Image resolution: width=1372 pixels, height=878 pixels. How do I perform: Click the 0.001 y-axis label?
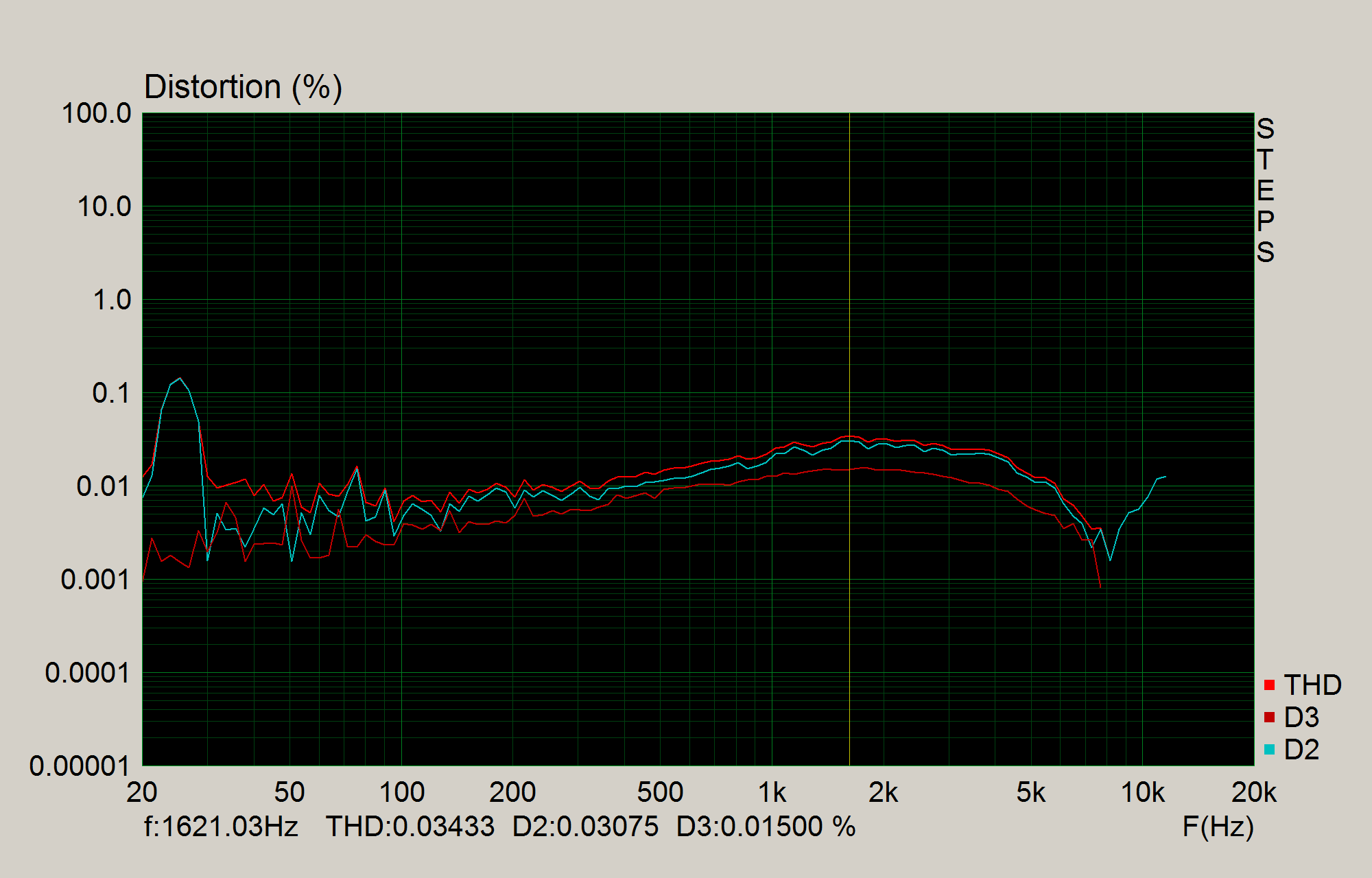[95, 580]
